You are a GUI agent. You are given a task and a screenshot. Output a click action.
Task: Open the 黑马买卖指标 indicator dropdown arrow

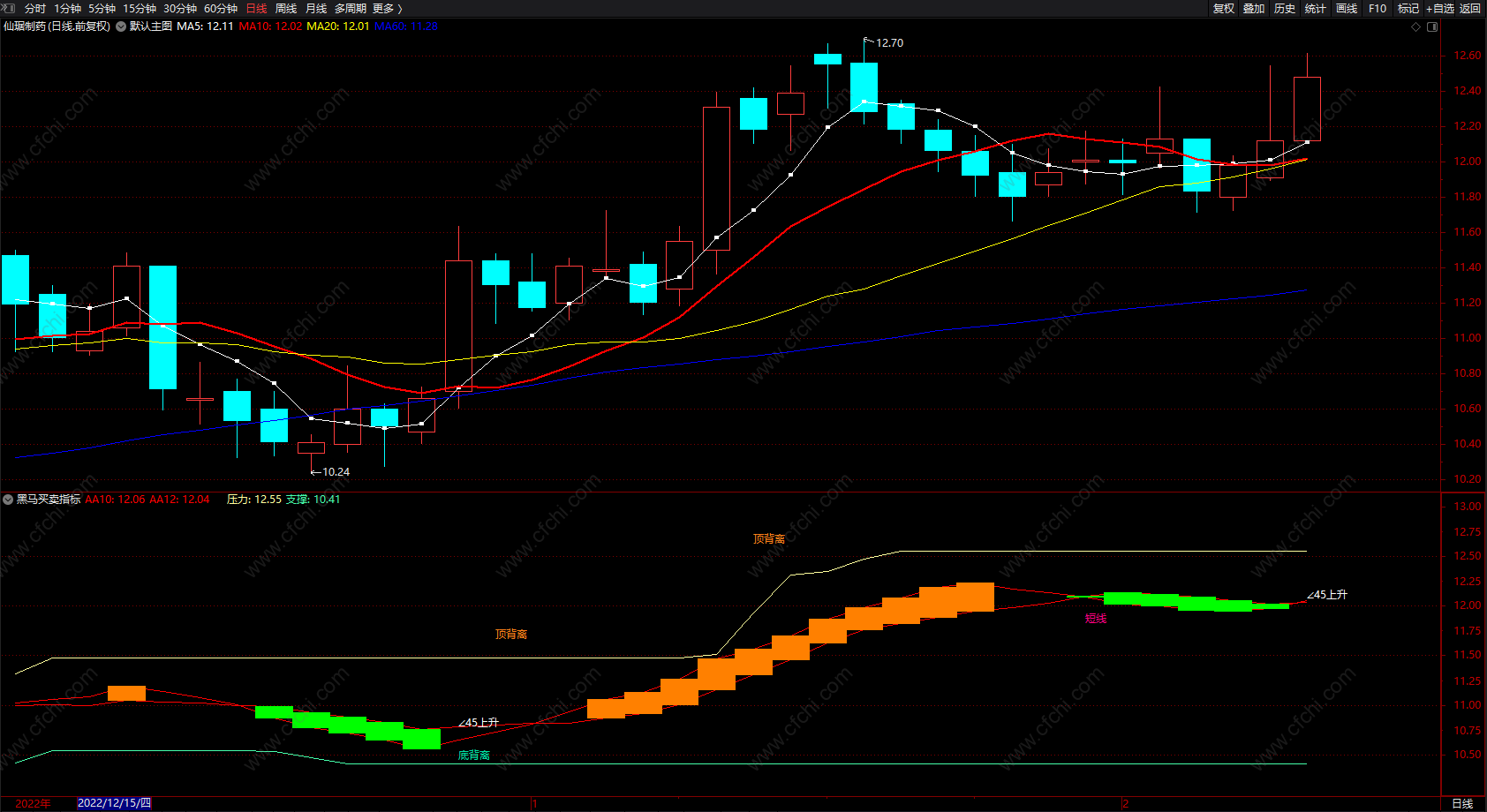tap(8, 500)
